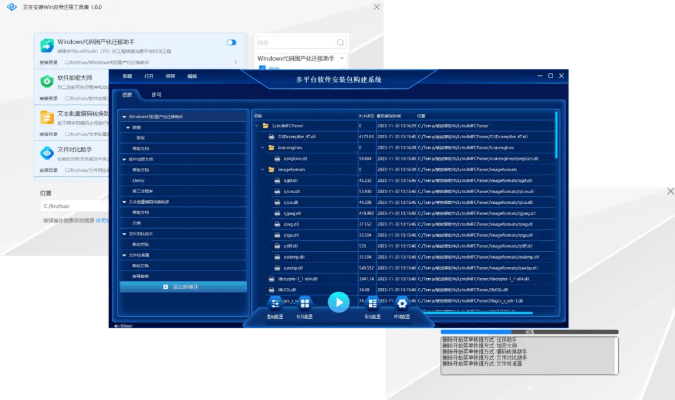Image resolution: width=675 pixels, height=400 pixels.
Task: Click the C:/linzhuo location input field
Action: (x=70, y=206)
